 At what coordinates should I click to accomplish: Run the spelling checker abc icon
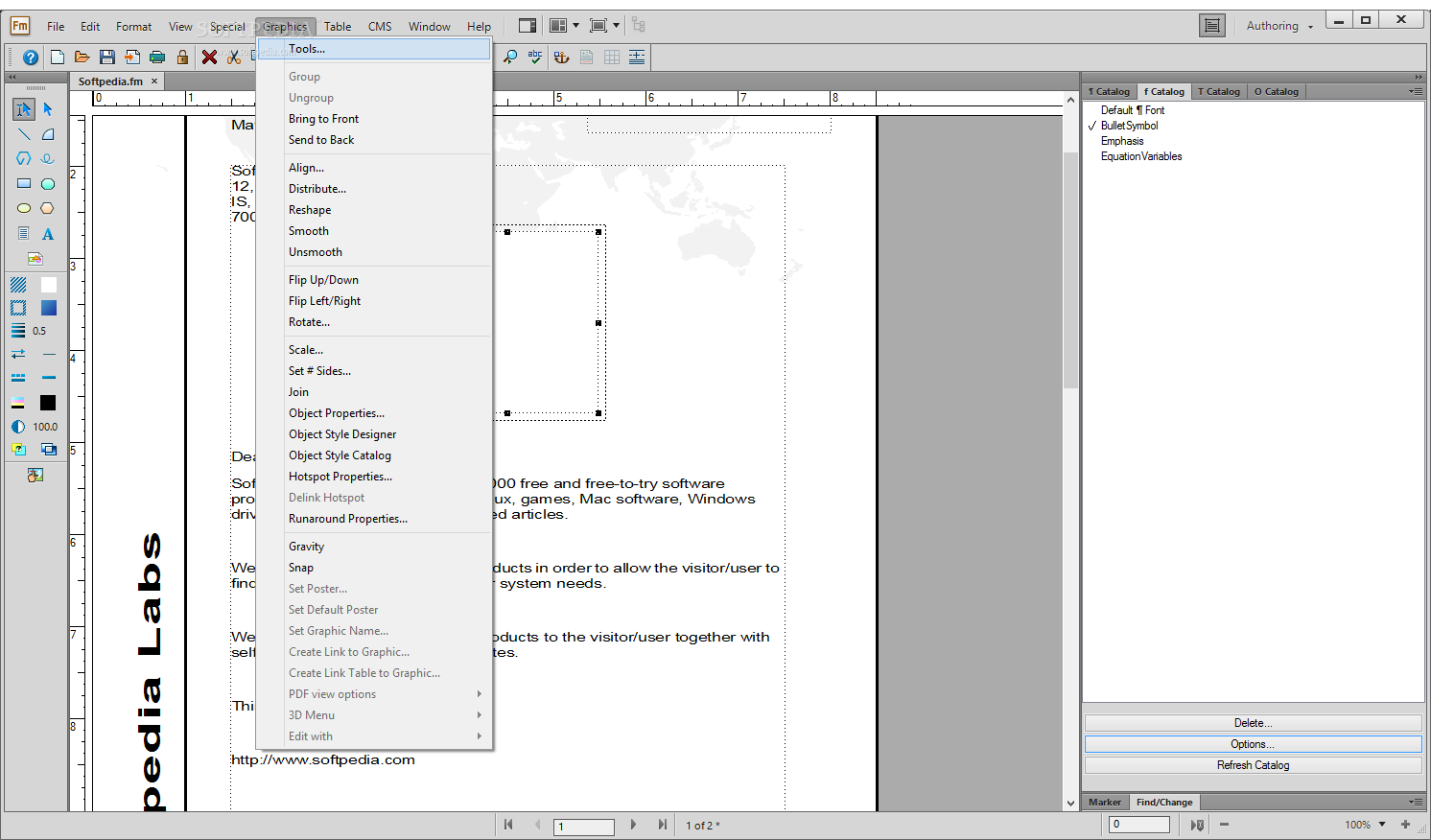click(535, 58)
